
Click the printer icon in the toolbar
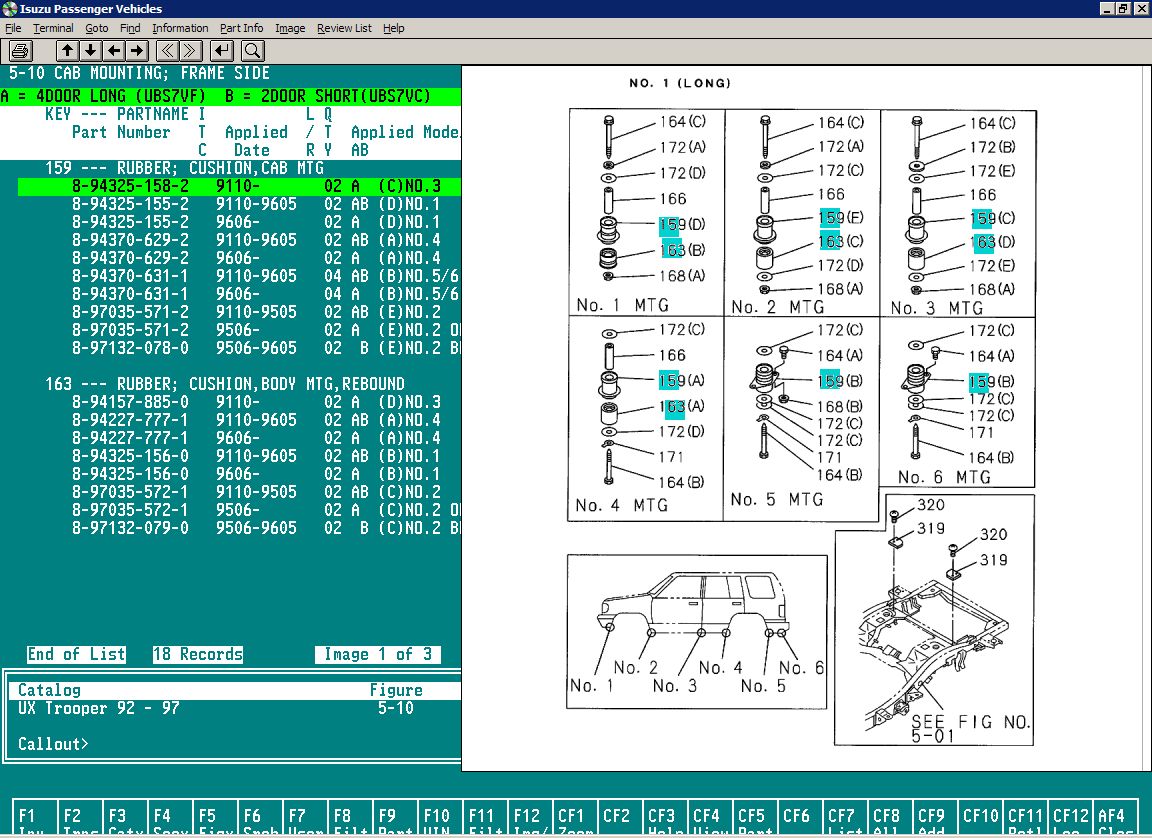click(x=21, y=51)
